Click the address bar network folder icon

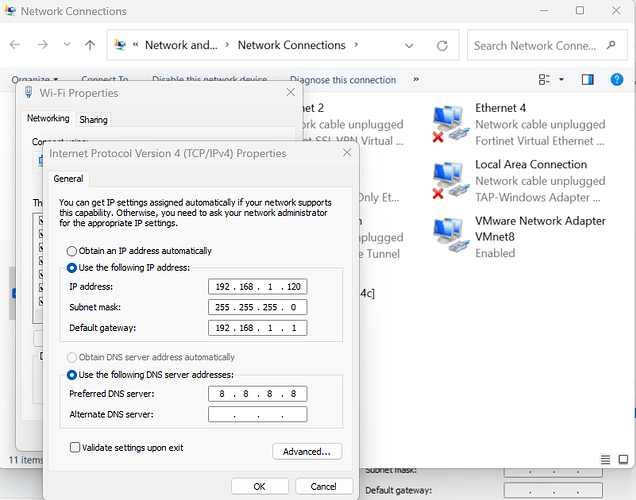(x=120, y=45)
